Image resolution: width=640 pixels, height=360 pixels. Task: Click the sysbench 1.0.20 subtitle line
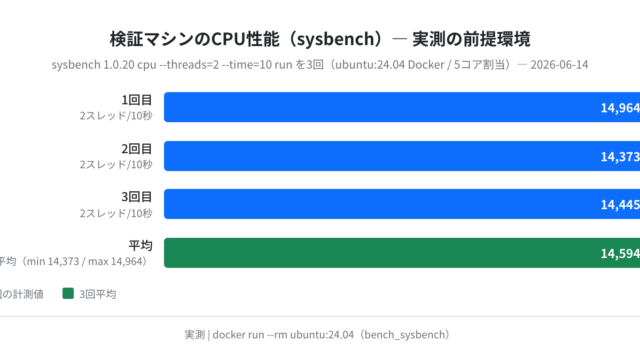coord(320,65)
